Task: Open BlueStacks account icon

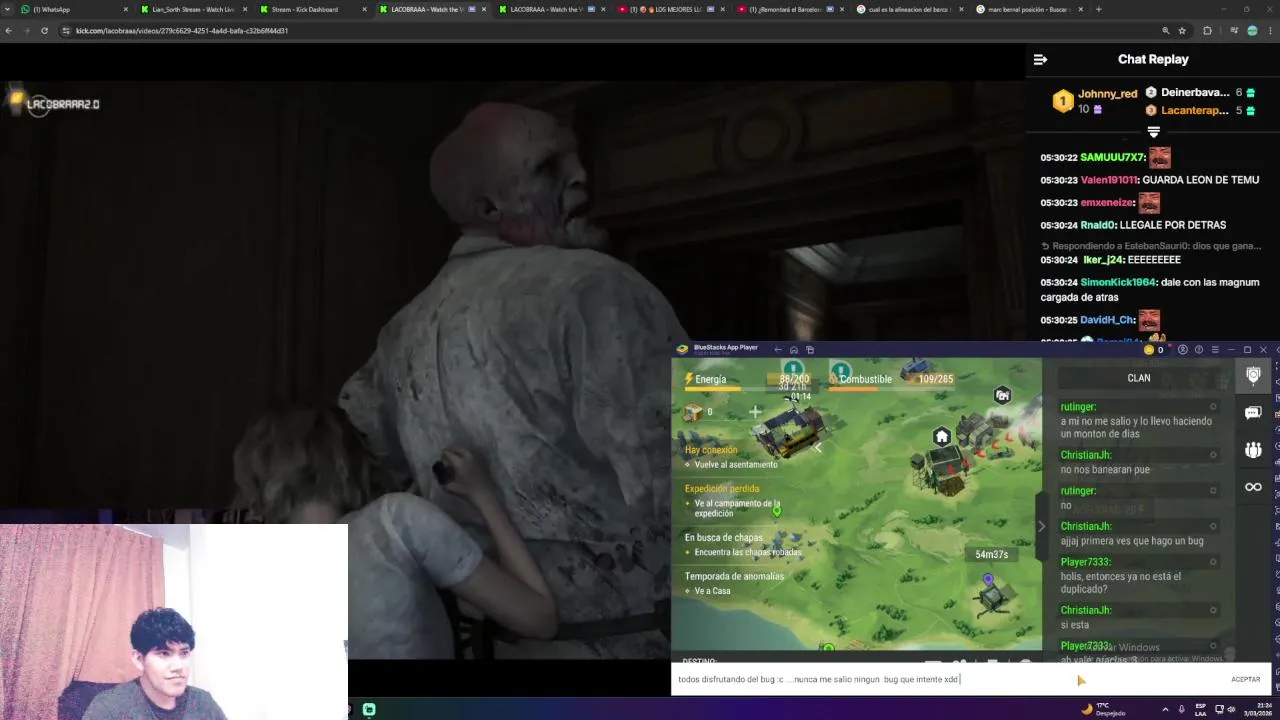Action: (x=1183, y=350)
